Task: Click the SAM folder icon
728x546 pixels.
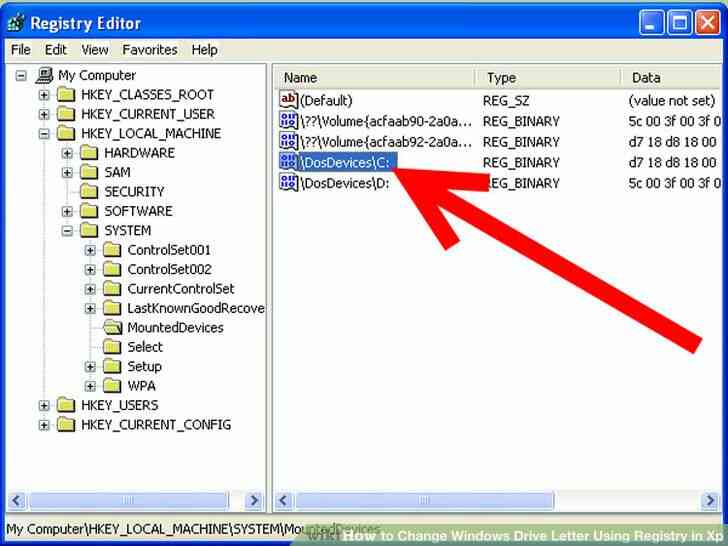Action: pyautogui.click(x=89, y=173)
